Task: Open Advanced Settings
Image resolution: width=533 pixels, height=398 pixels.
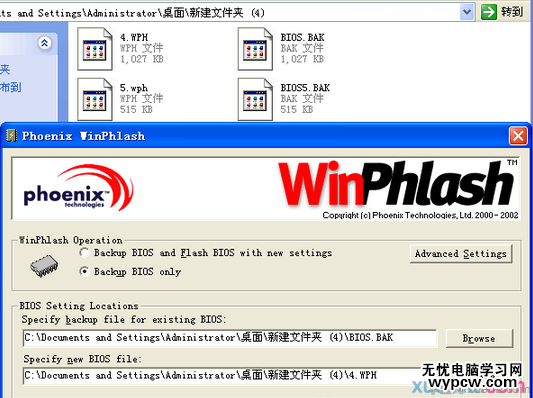Action: [461, 254]
